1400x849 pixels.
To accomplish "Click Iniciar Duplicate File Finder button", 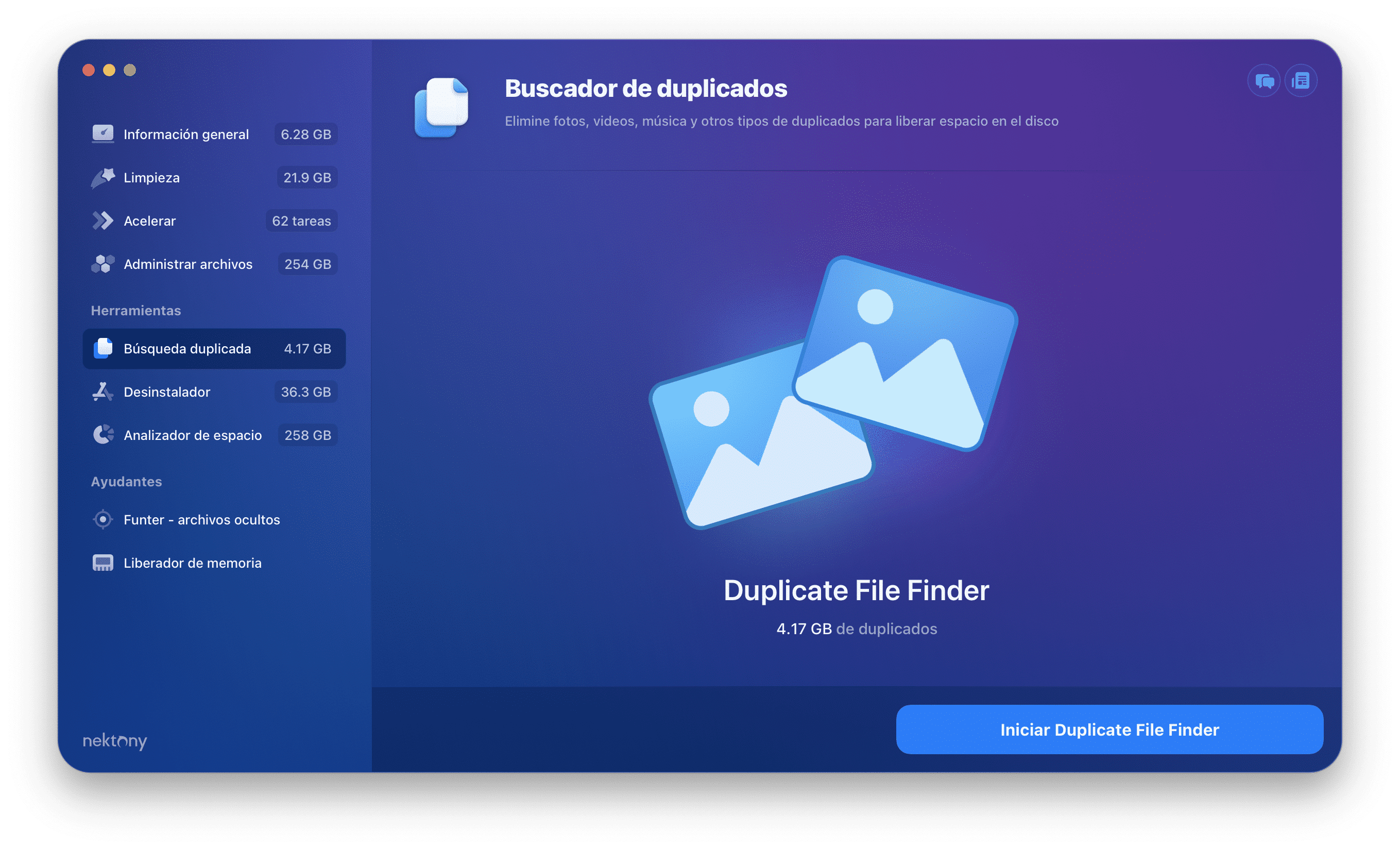I will 1109,729.
